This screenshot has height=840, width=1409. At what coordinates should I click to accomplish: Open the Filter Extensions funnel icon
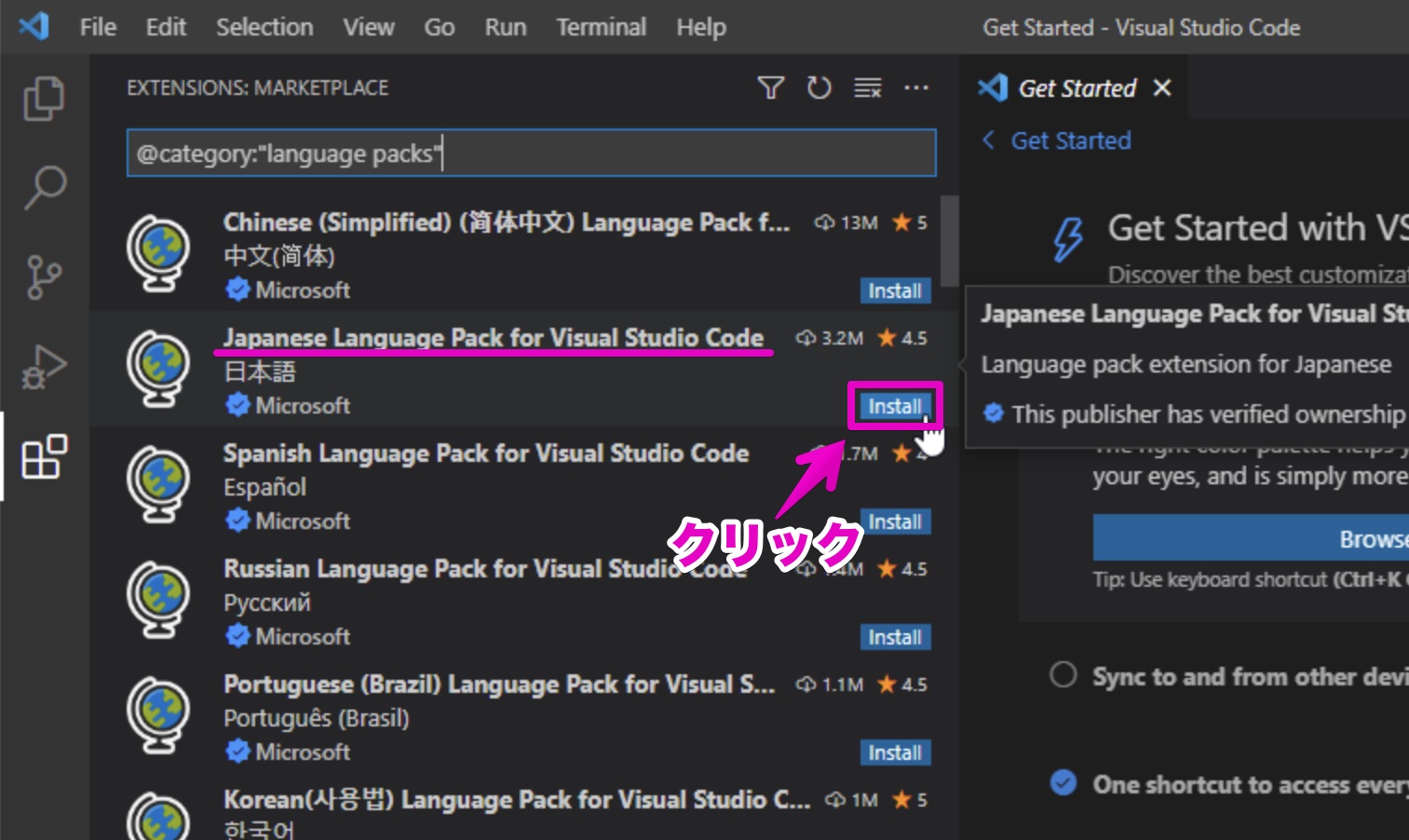click(x=771, y=87)
